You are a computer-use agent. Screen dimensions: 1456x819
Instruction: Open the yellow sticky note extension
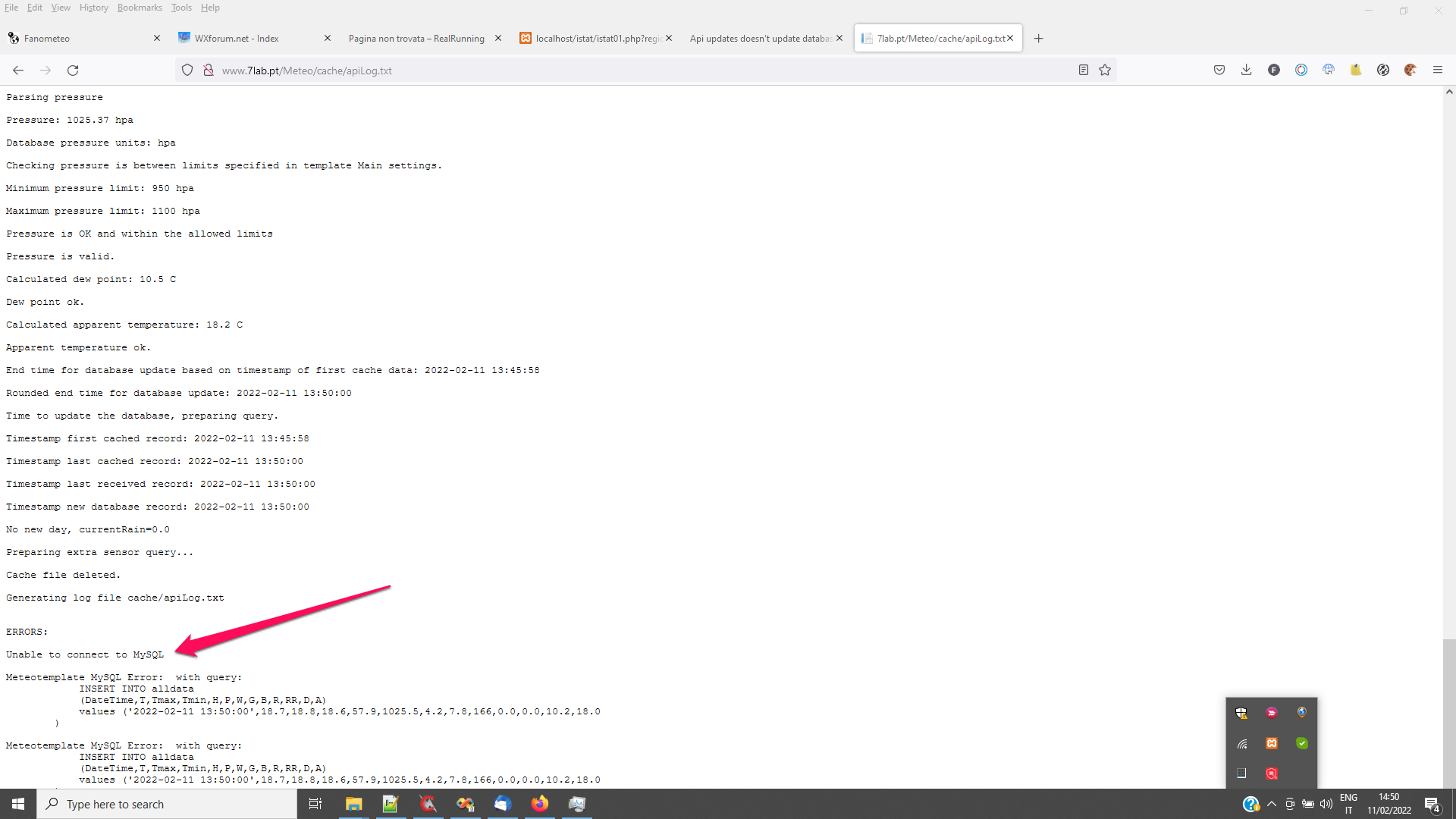click(1356, 71)
